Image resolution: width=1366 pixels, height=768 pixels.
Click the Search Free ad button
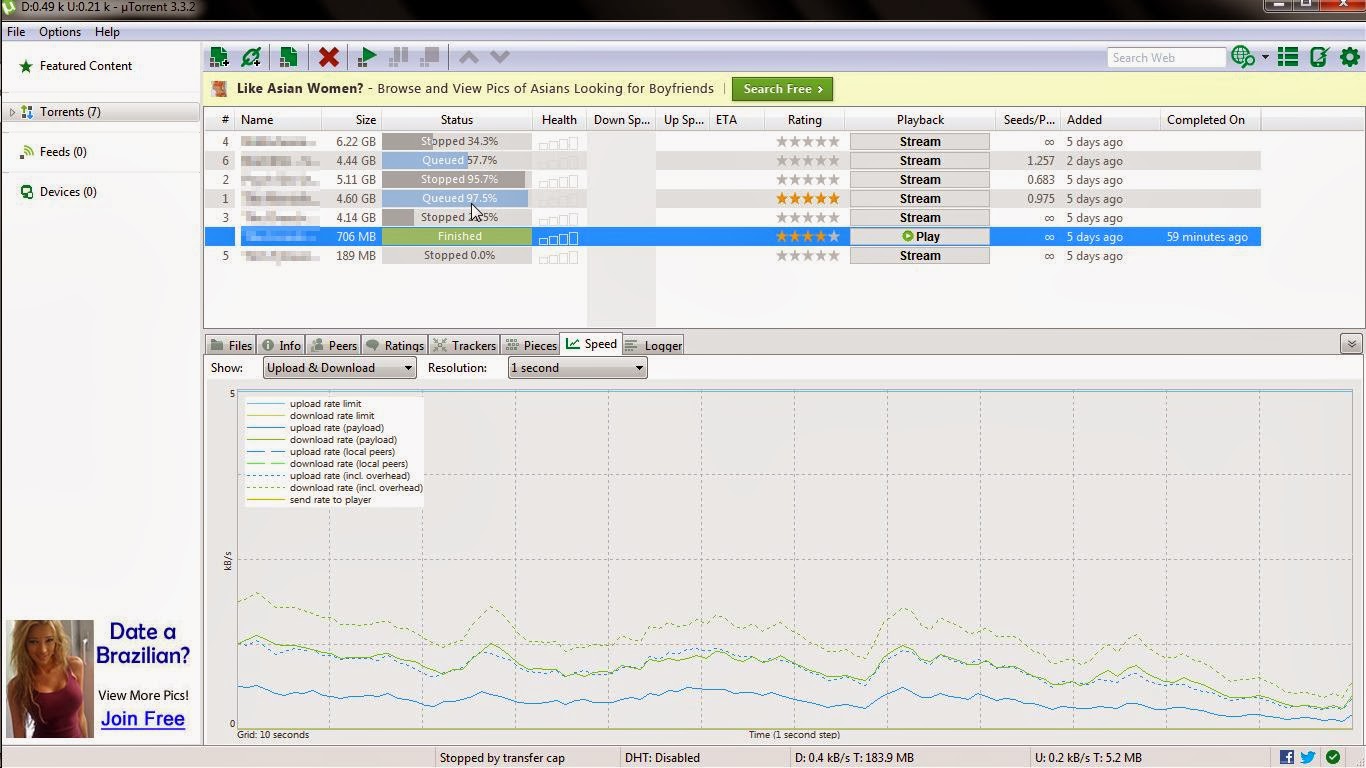(783, 89)
